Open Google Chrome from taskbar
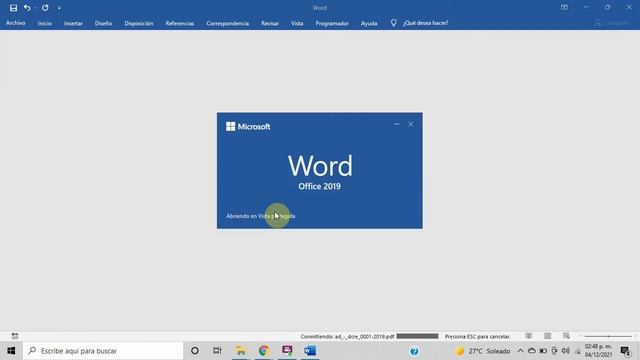Image resolution: width=640 pixels, height=360 pixels. pyautogui.click(x=264, y=351)
